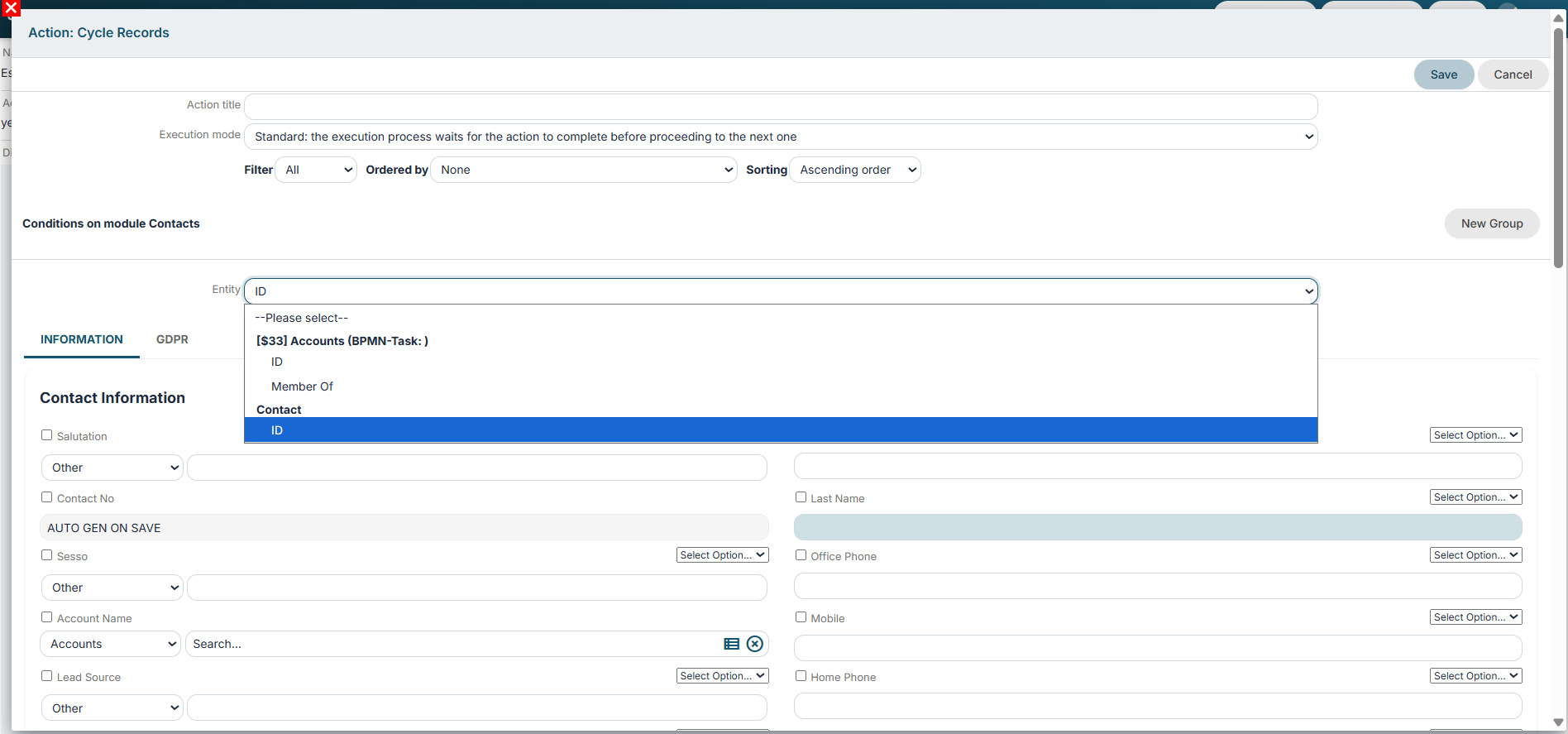Image resolution: width=1568 pixels, height=734 pixels.
Task: Expand the Ordered by dropdown
Action: coord(584,170)
